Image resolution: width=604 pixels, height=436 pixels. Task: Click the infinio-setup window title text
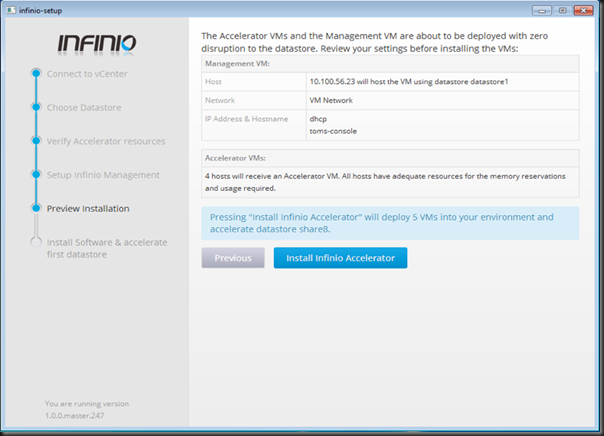(x=40, y=10)
